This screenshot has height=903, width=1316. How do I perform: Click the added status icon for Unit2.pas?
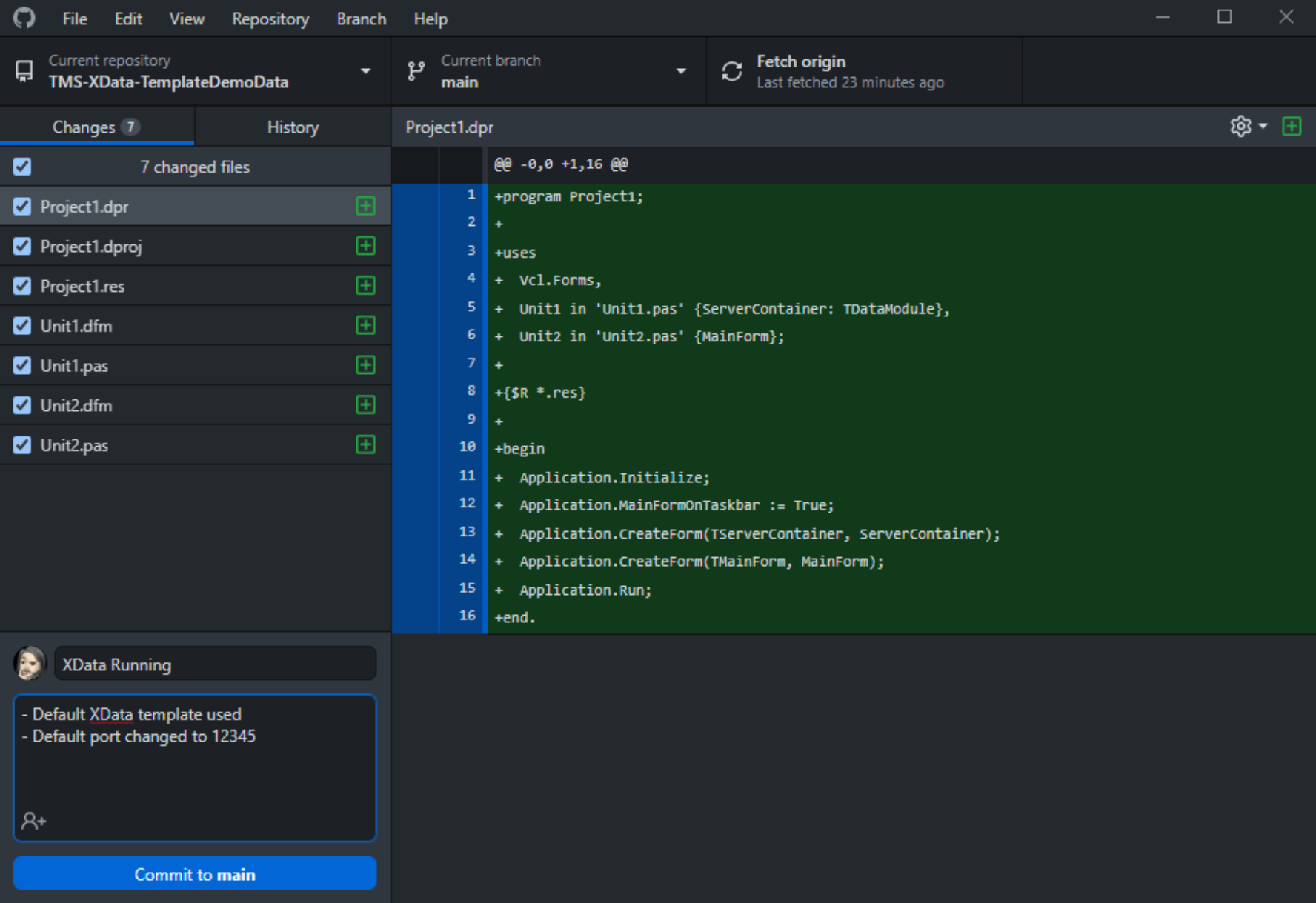click(365, 444)
